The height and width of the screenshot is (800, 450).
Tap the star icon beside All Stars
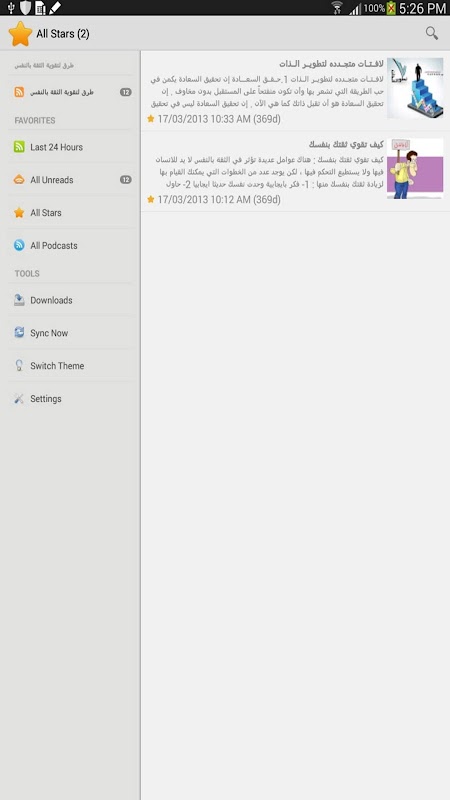pyautogui.click(x=19, y=213)
